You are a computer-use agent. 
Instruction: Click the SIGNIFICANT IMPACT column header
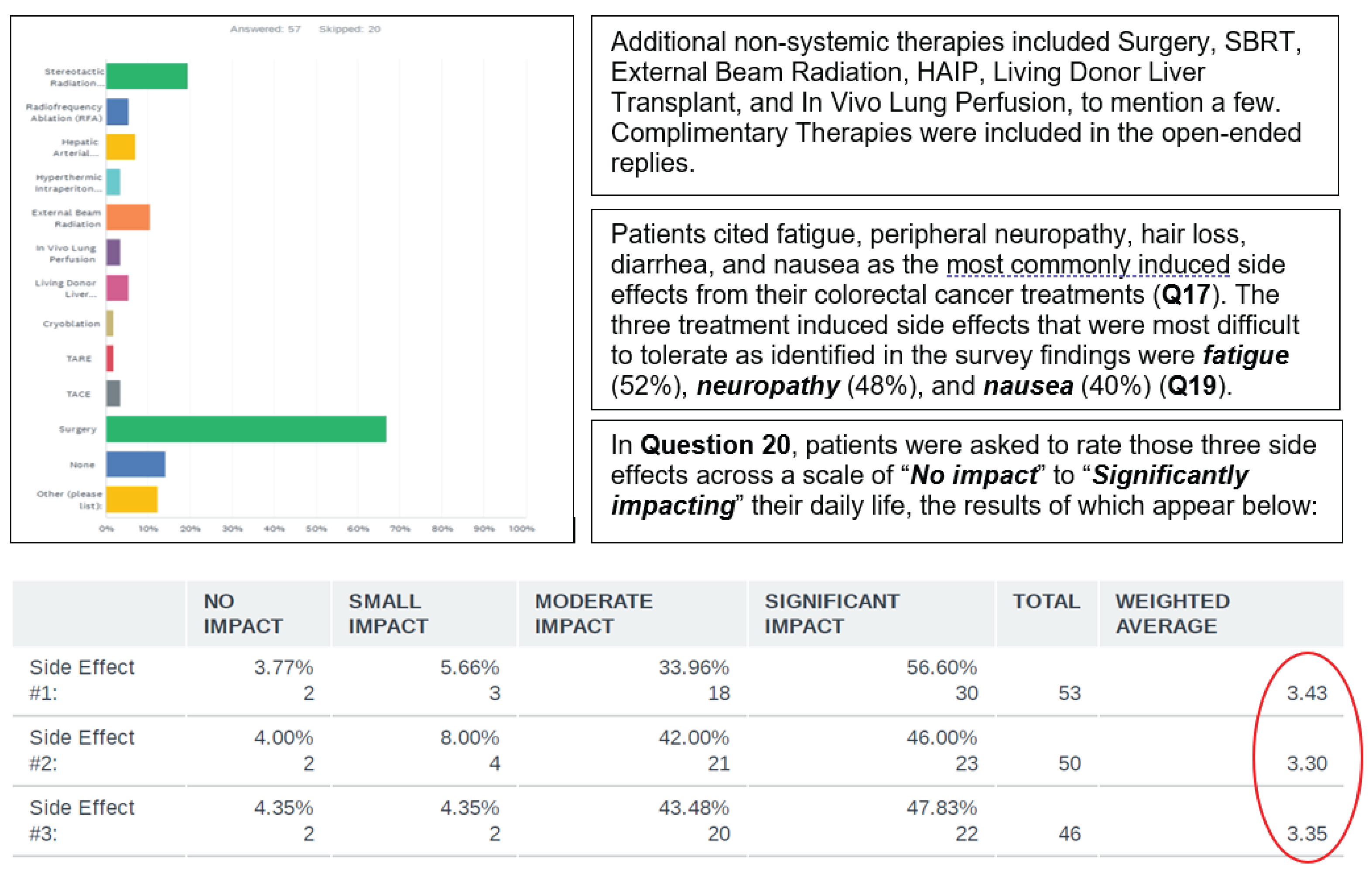831,613
